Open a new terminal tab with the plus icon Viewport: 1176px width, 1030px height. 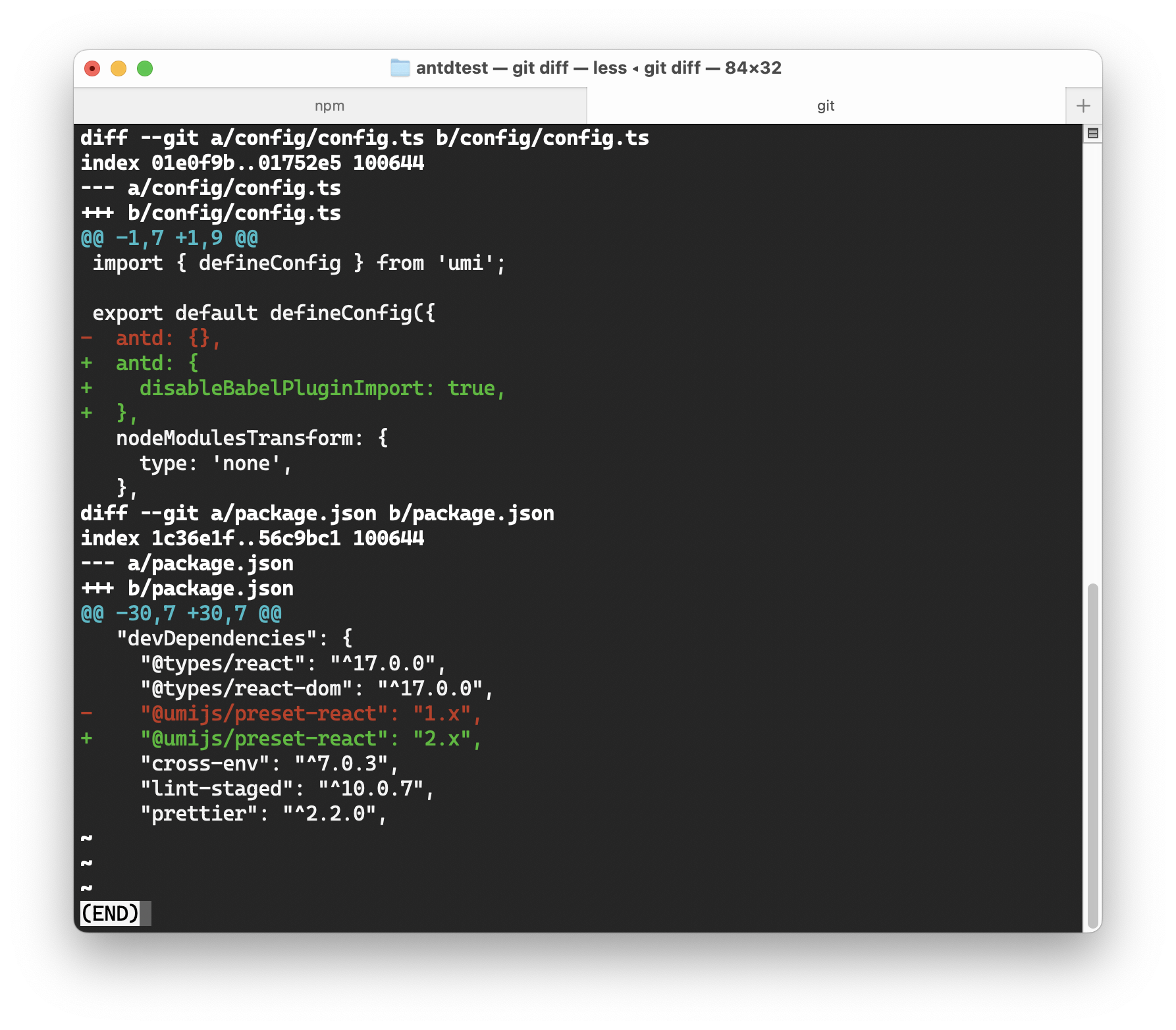[1083, 105]
